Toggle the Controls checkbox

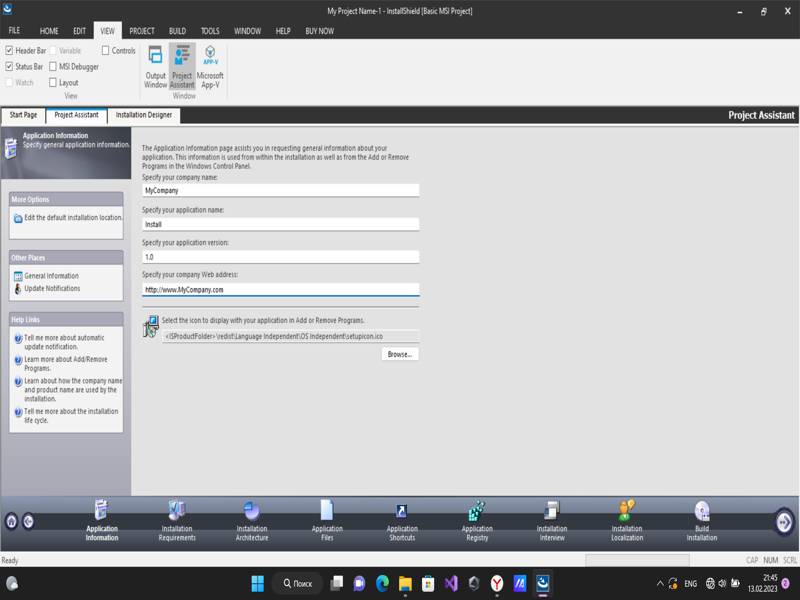pos(106,50)
